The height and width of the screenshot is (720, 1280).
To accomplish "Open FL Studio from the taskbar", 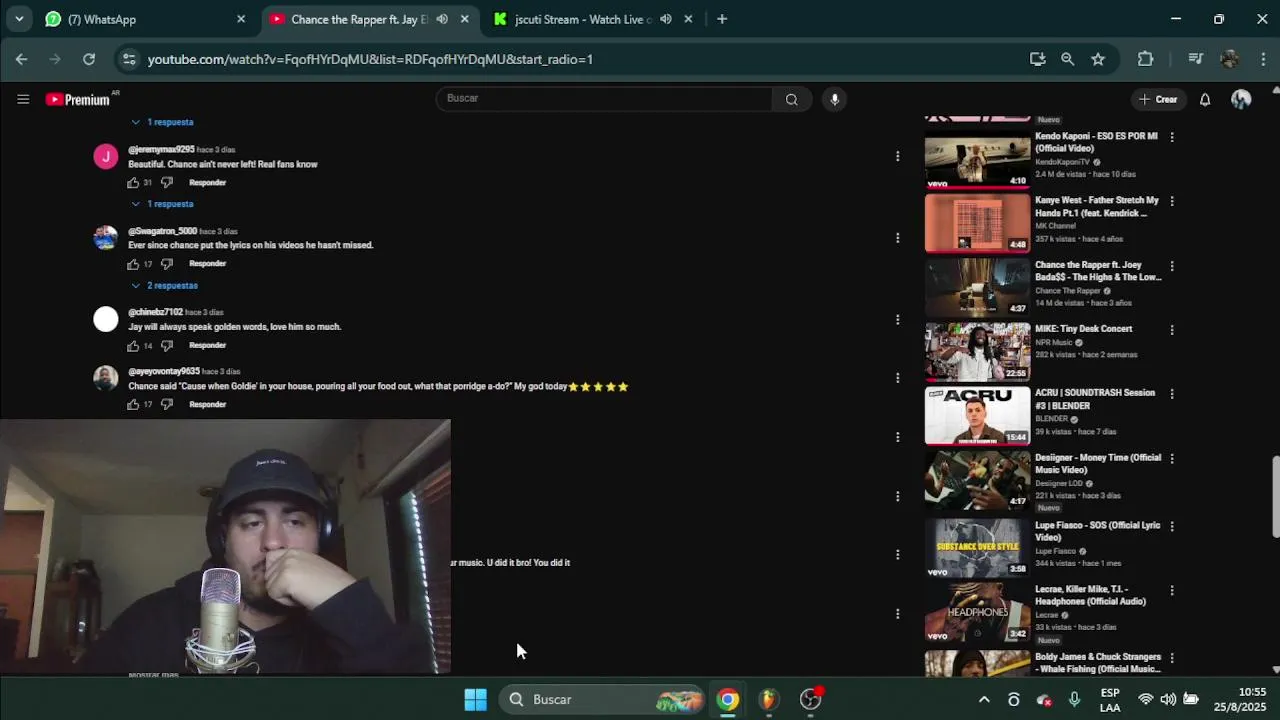I will click(x=768, y=699).
